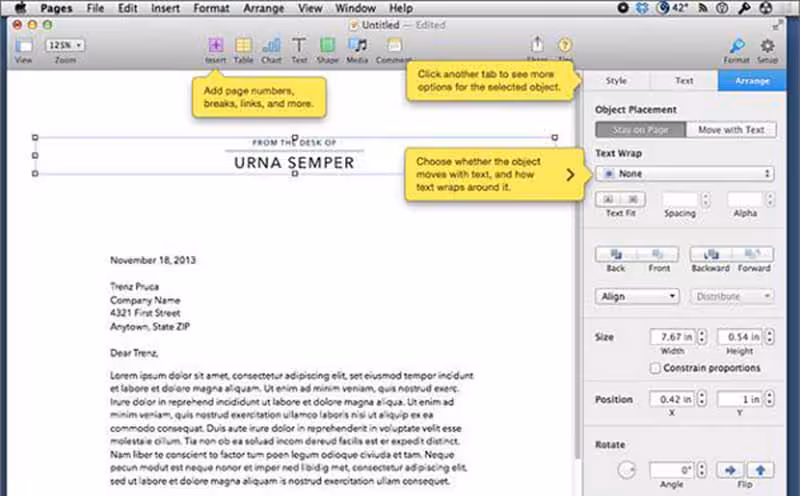Select Stay on Page placement
This screenshot has width=800, height=496.
pos(641,130)
